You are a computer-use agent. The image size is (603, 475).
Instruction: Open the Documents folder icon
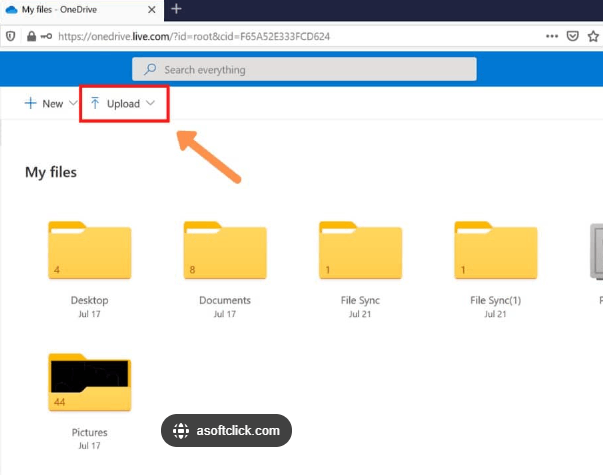coord(225,250)
